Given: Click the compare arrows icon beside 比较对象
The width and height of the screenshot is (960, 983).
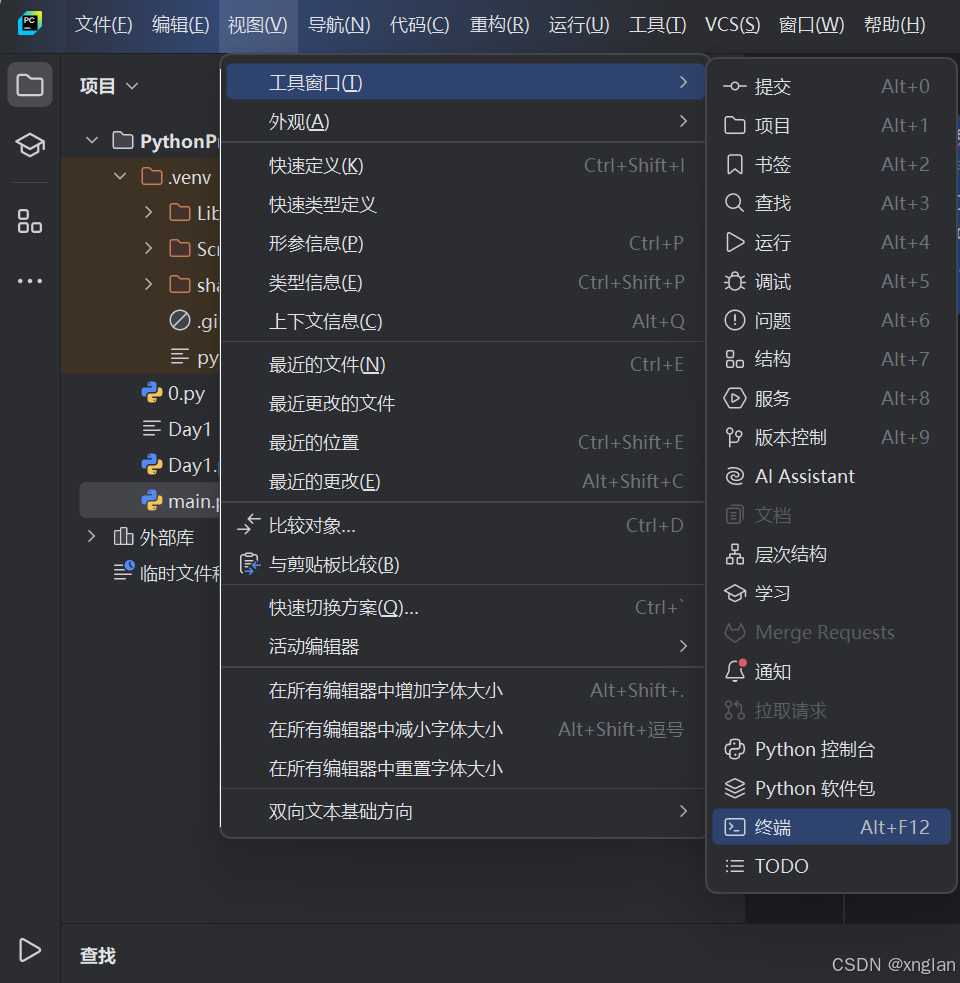Looking at the screenshot, I should tap(249, 524).
